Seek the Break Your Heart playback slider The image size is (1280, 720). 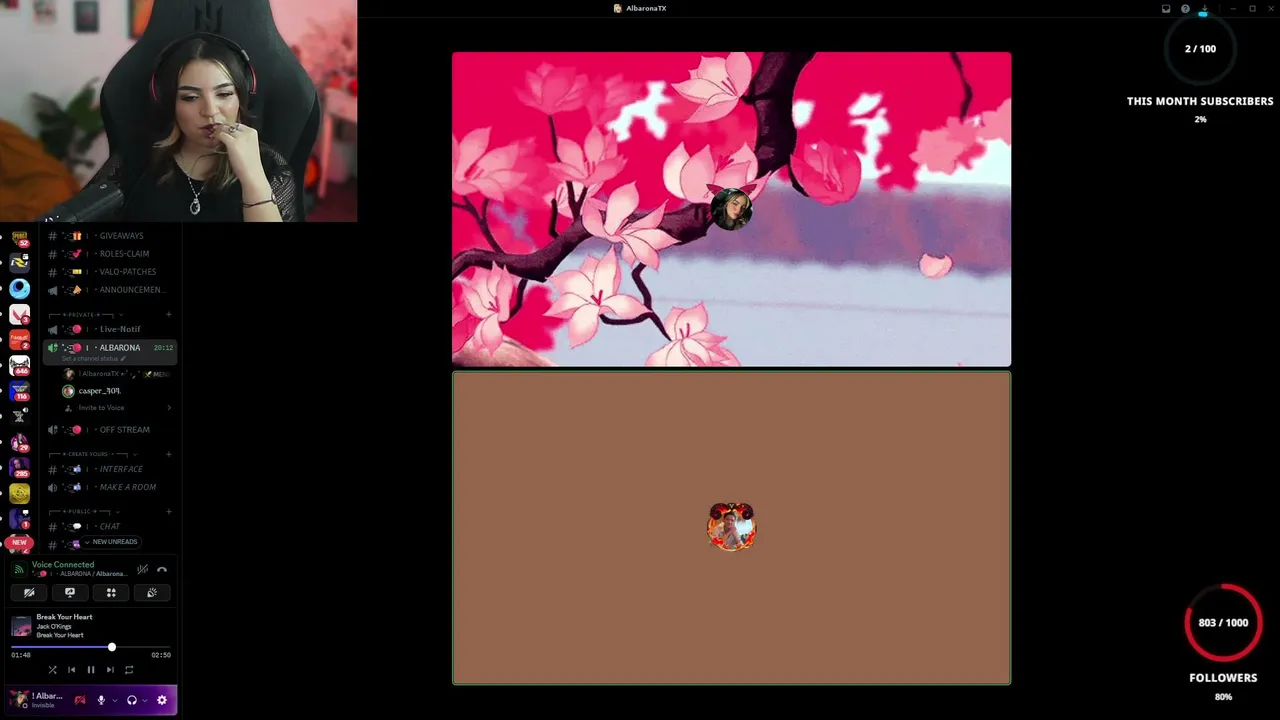tap(93, 647)
